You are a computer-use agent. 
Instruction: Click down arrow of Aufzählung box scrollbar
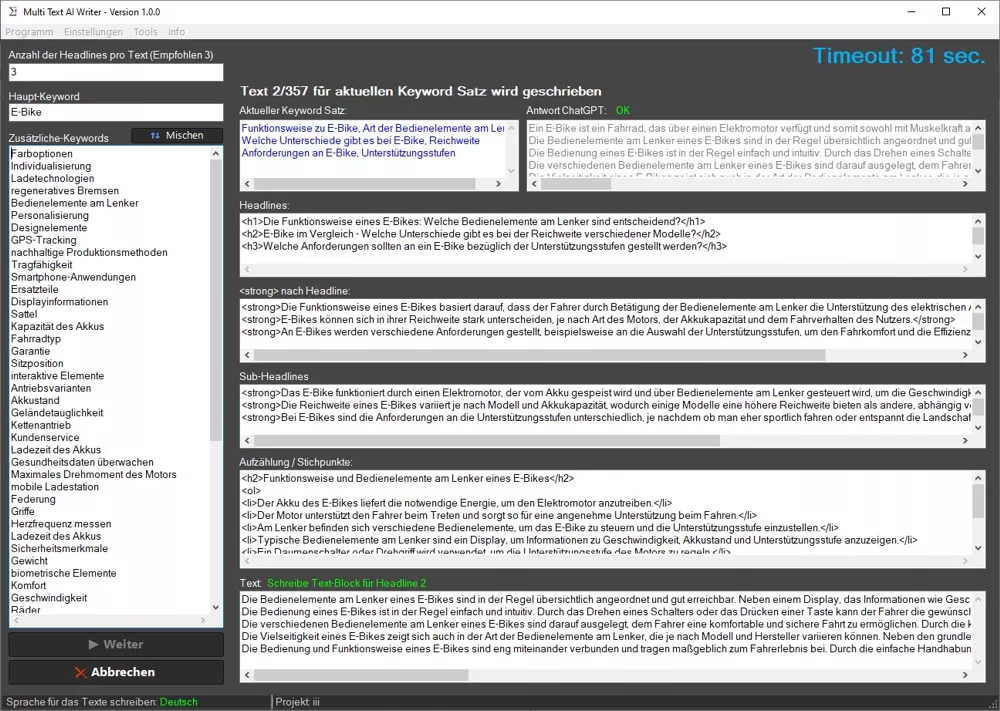tap(978, 548)
